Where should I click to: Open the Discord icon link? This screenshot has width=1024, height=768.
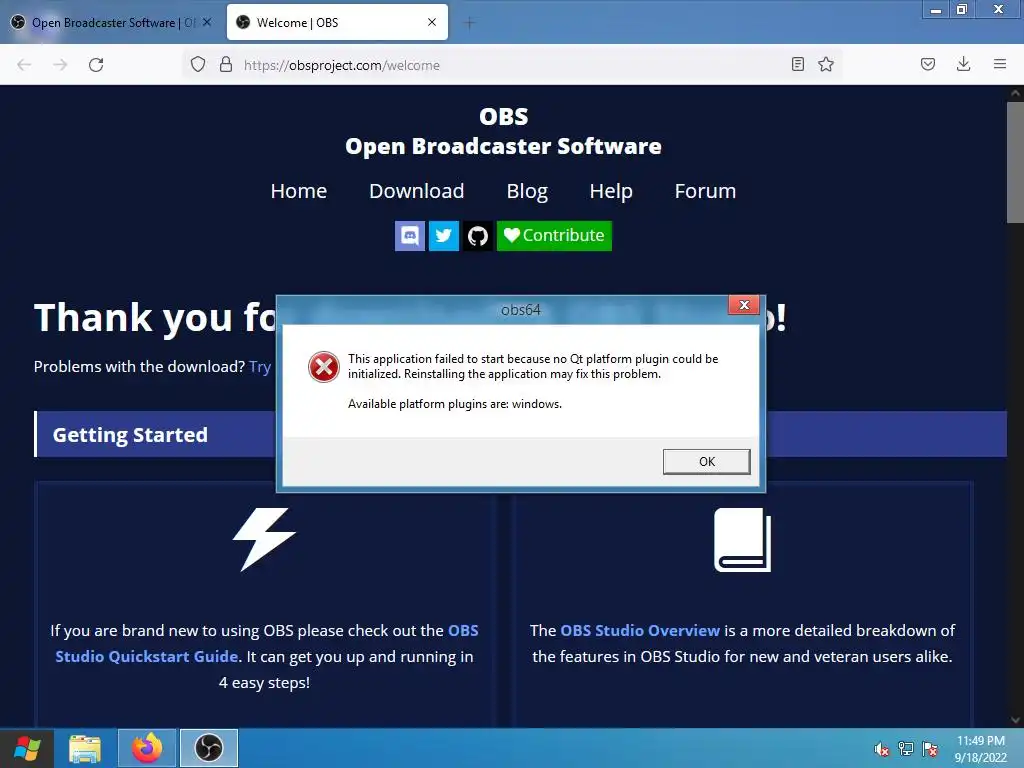pos(409,236)
